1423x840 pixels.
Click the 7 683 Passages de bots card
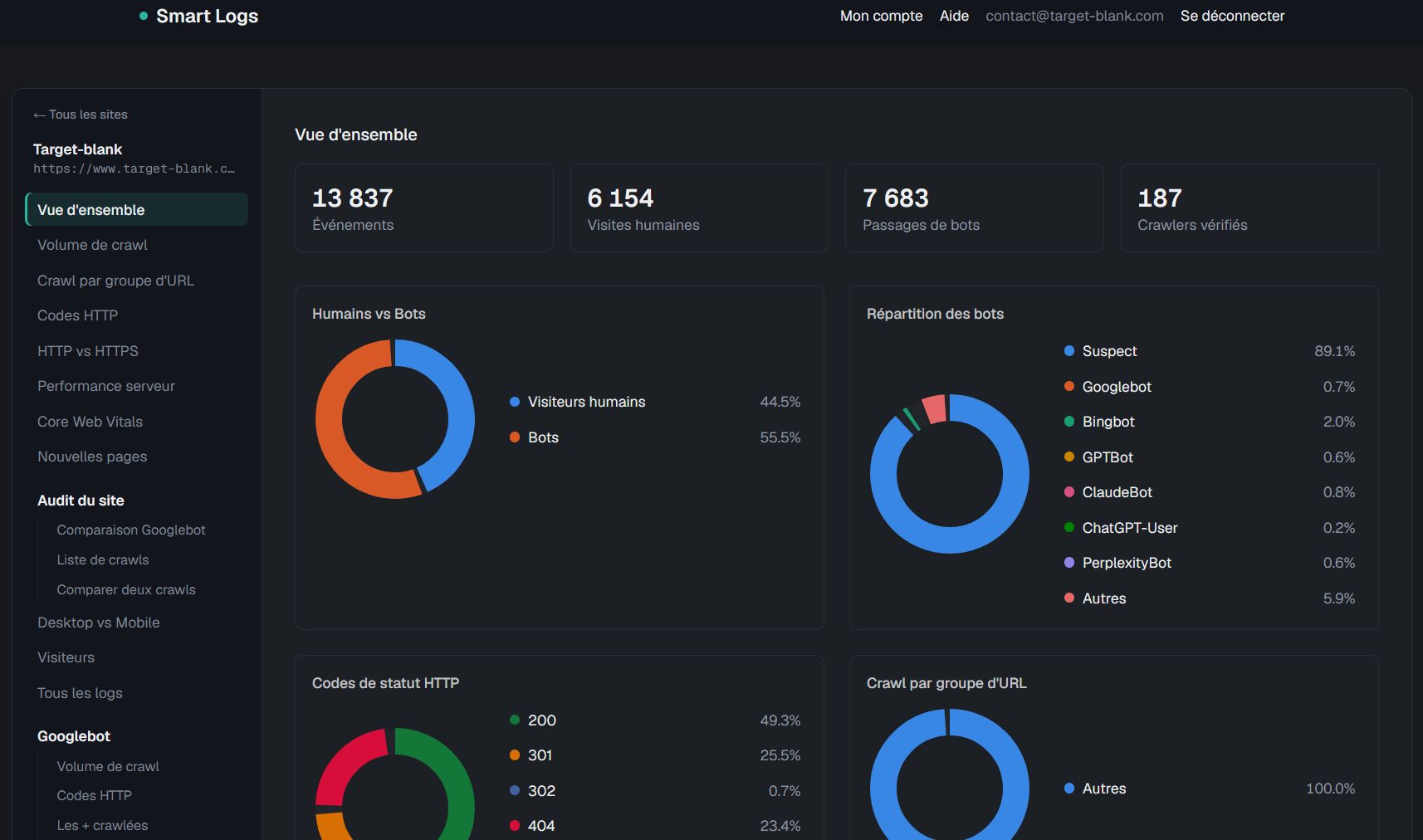[x=974, y=208]
